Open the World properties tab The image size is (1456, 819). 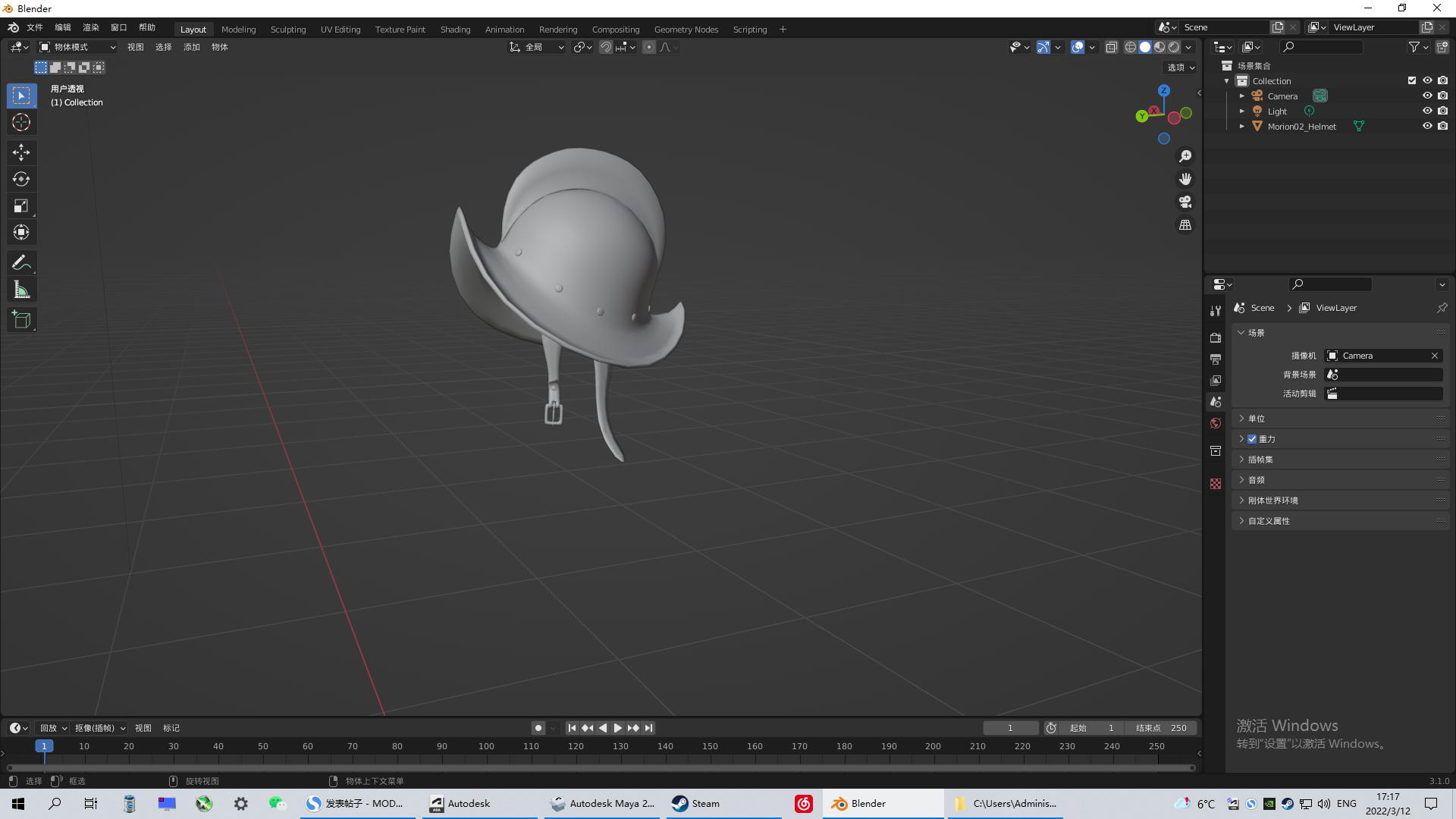tap(1216, 423)
